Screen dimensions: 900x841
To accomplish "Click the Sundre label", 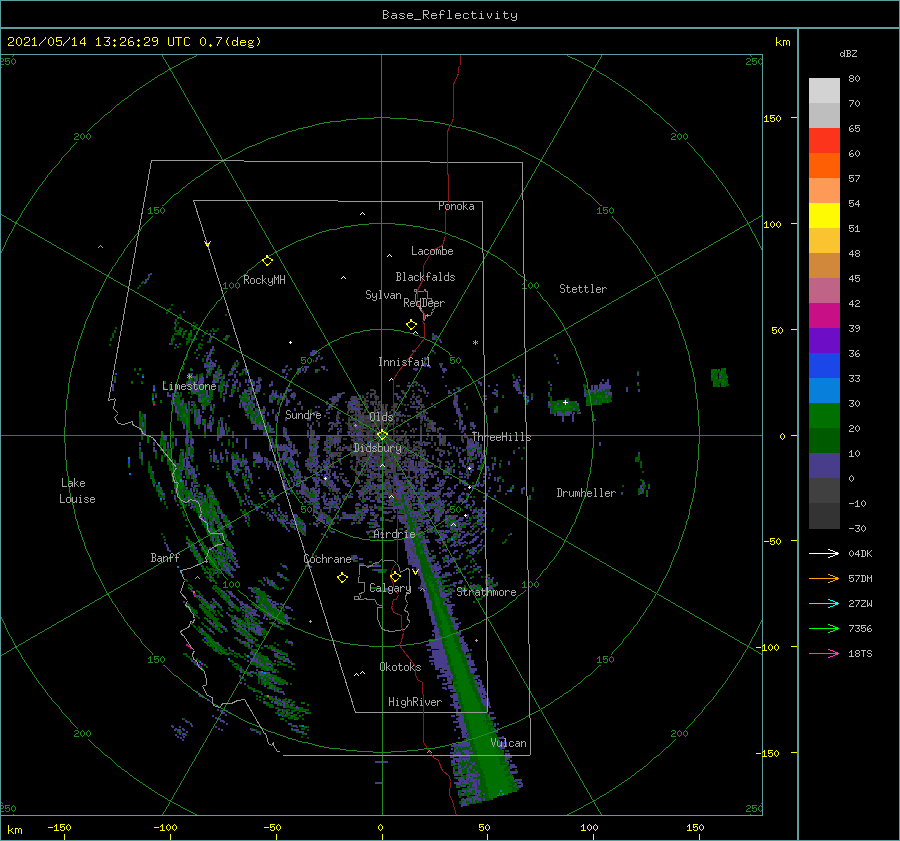I will click(x=303, y=414).
